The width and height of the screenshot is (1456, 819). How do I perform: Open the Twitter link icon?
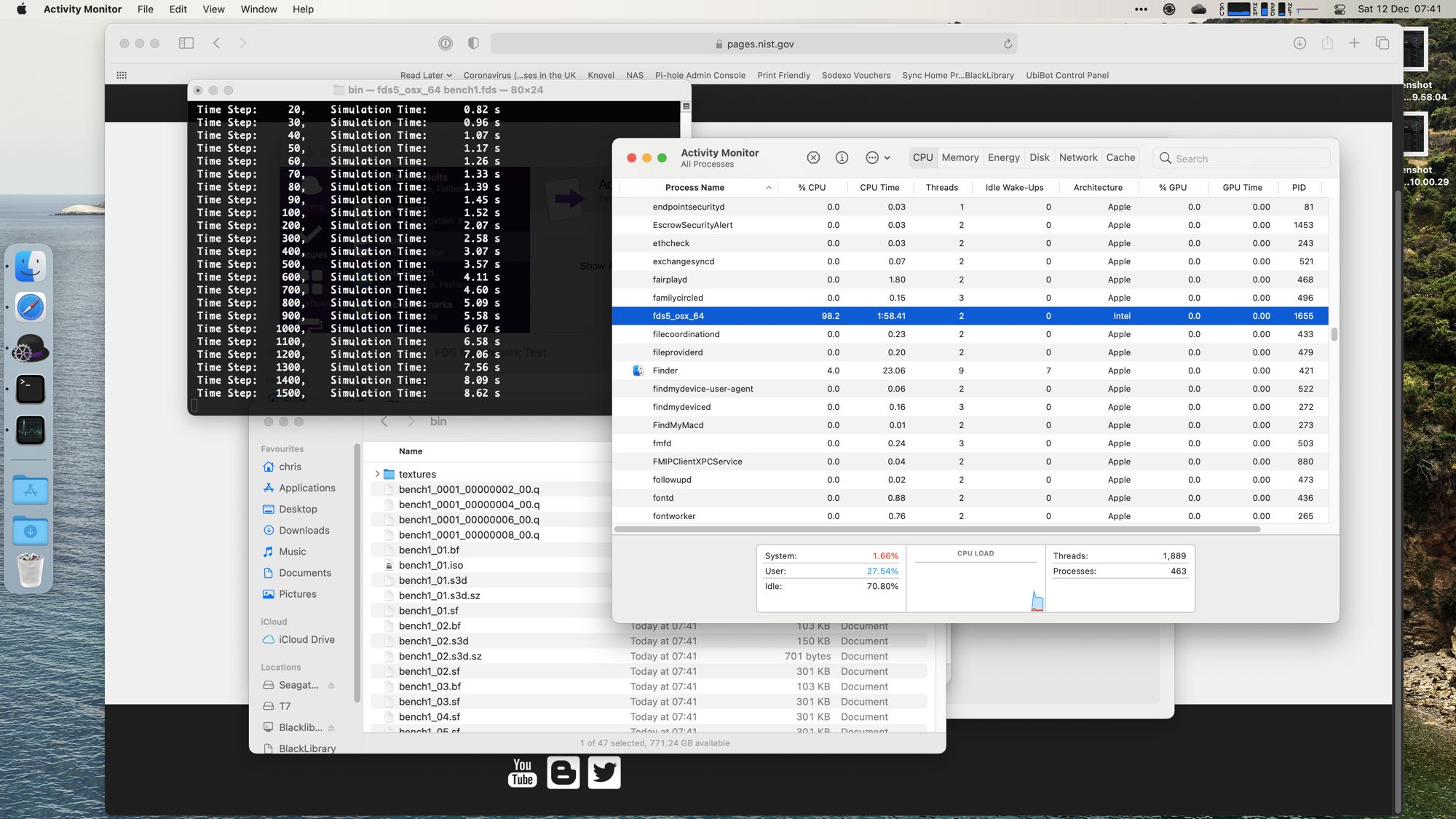(x=604, y=772)
